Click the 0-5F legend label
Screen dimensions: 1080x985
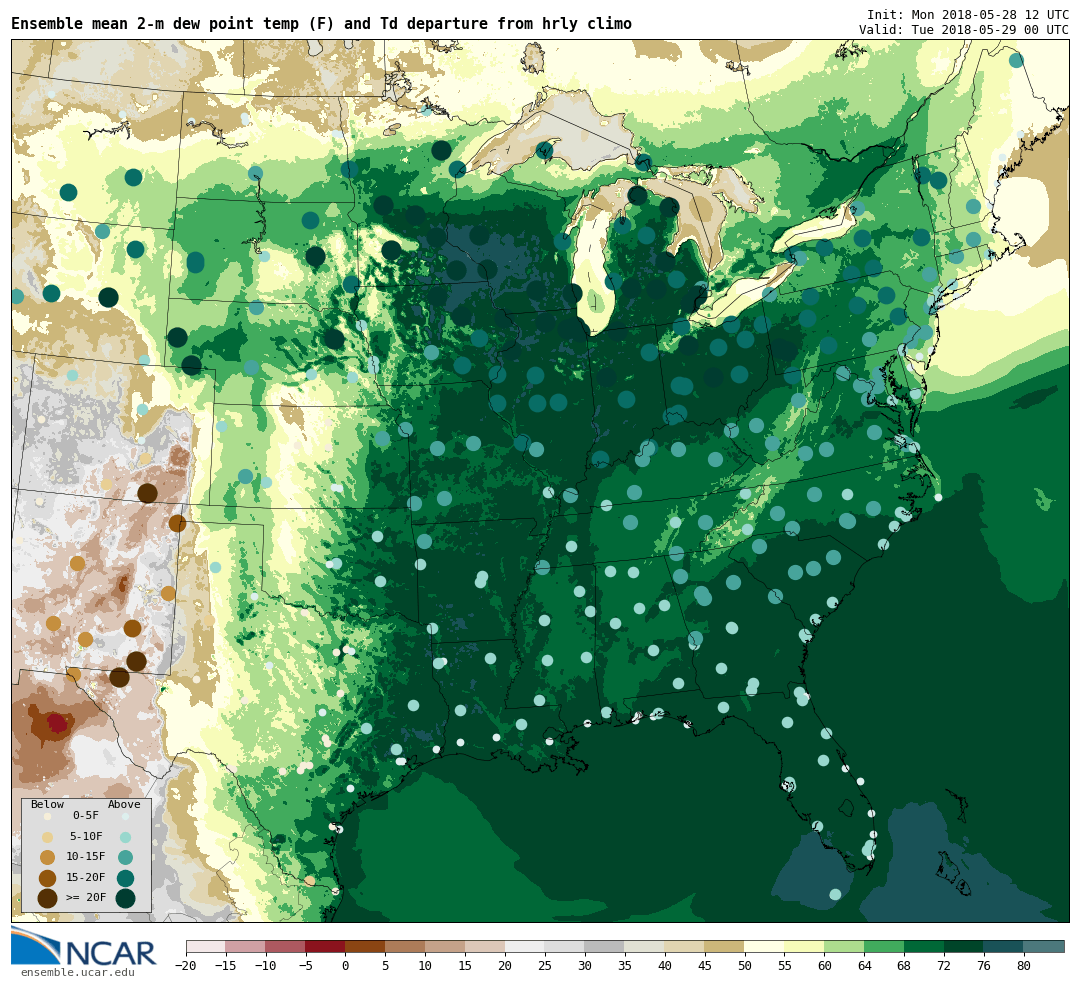(86, 816)
